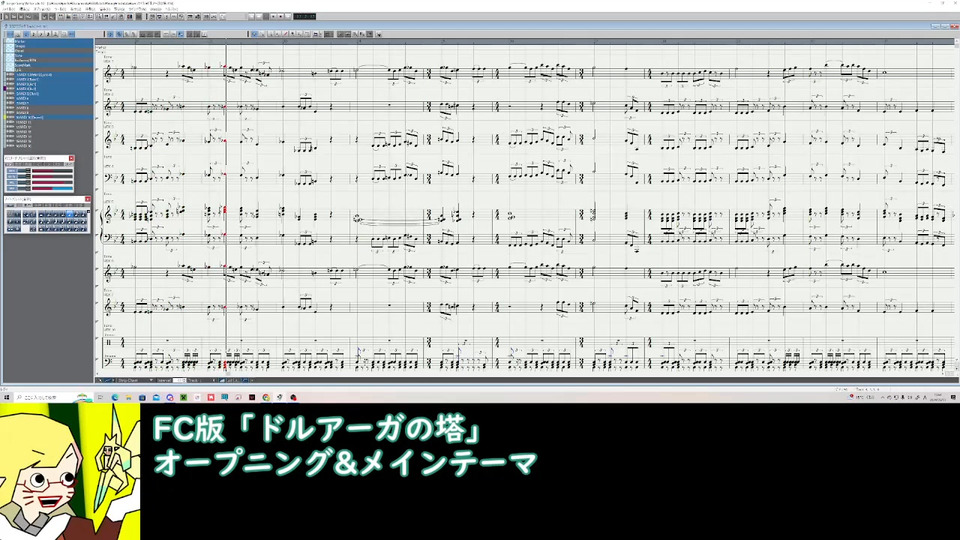Close the upper small floating panel
Viewport: 960px width, 540px height.
pyautogui.click(x=72, y=158)
